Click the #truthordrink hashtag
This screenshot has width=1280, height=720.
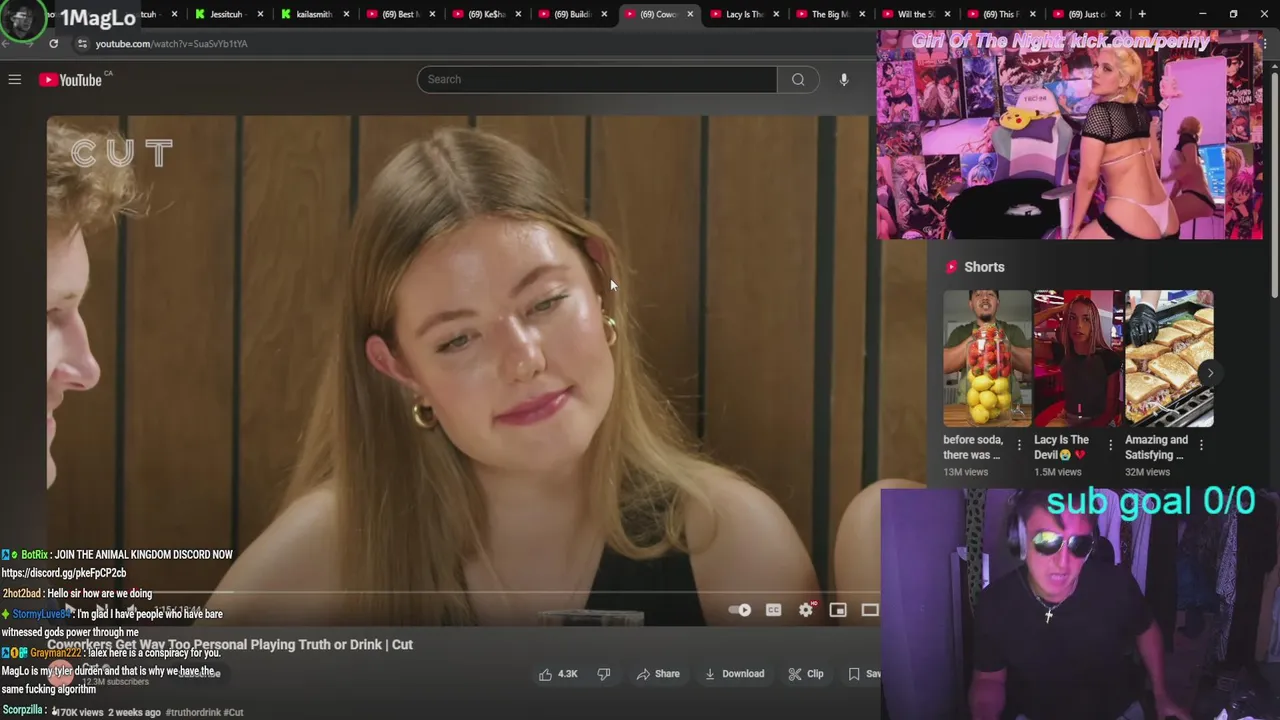(x=193, y=712)
